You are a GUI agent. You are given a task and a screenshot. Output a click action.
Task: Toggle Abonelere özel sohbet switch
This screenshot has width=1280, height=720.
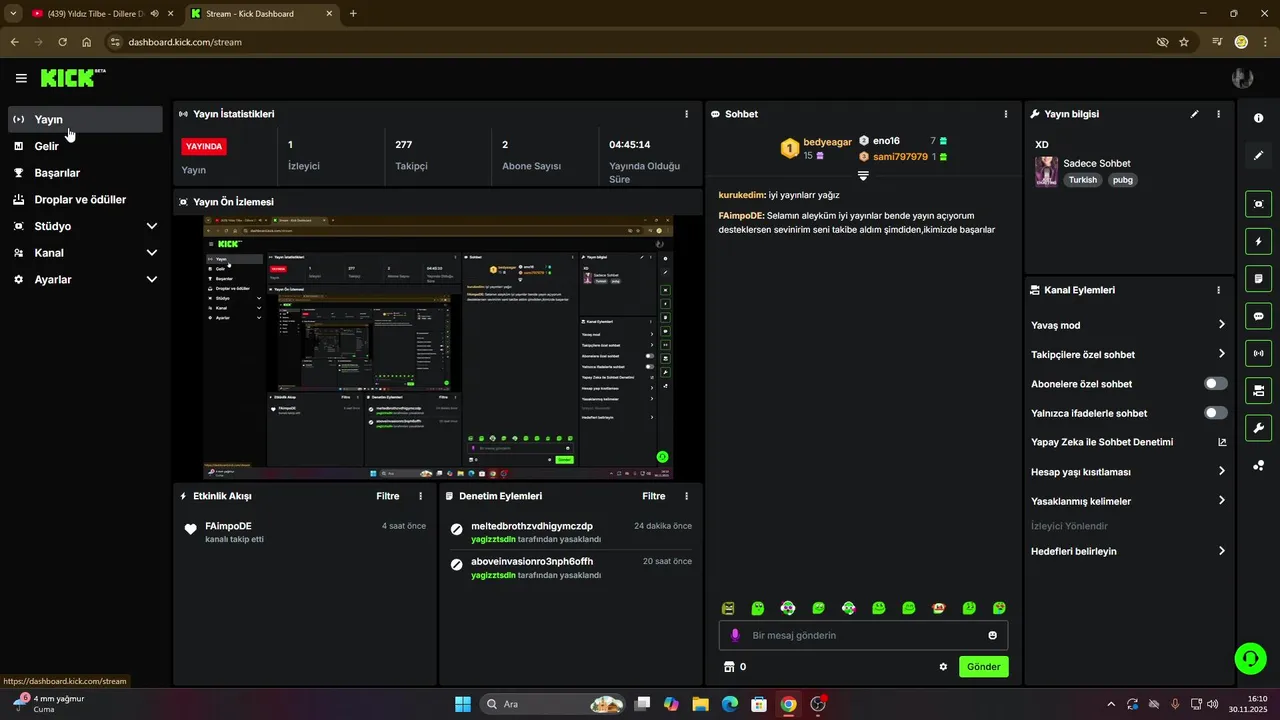[1216, 384]
